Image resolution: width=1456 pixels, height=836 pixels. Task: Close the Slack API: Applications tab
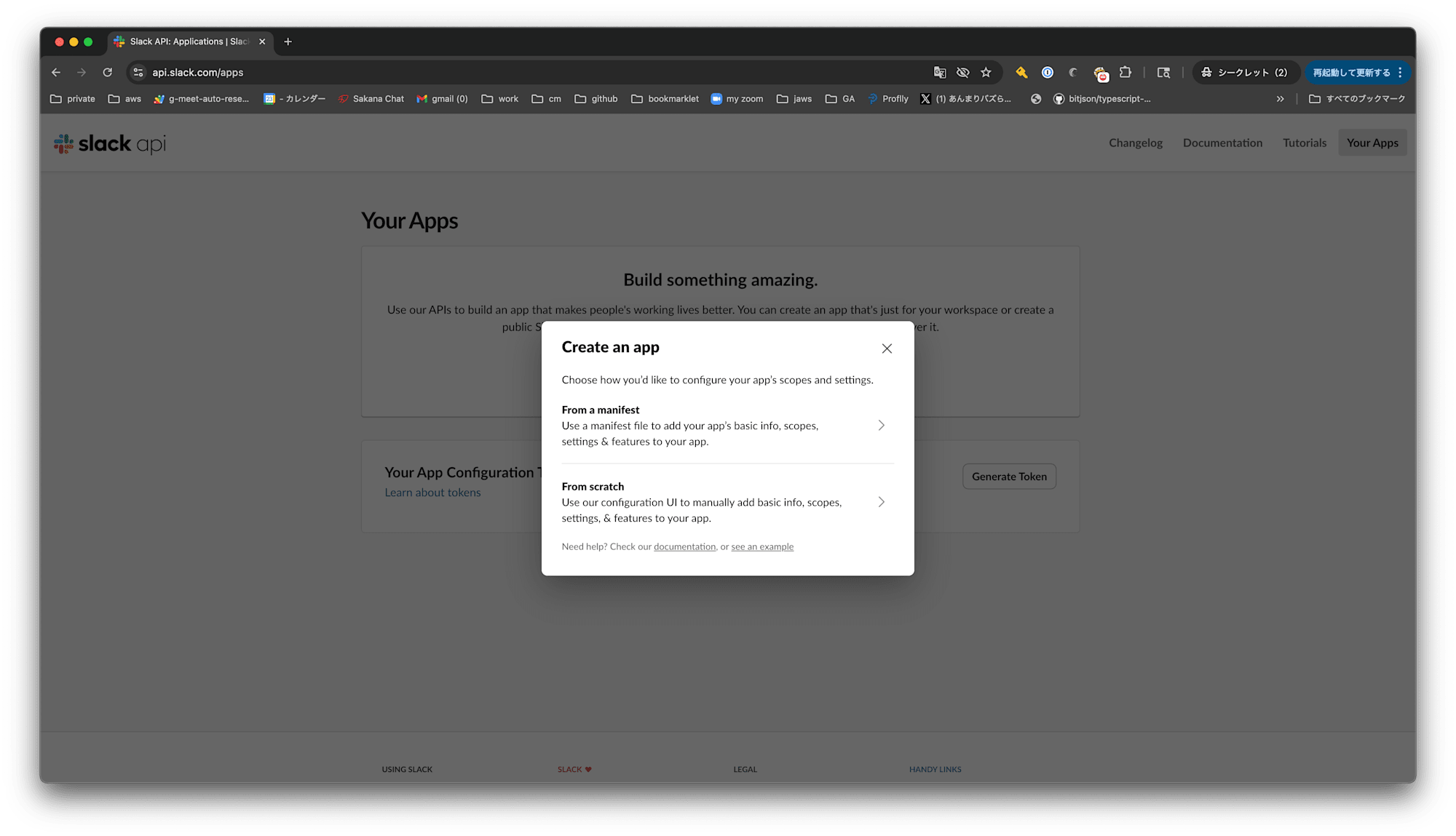point(262,41)
